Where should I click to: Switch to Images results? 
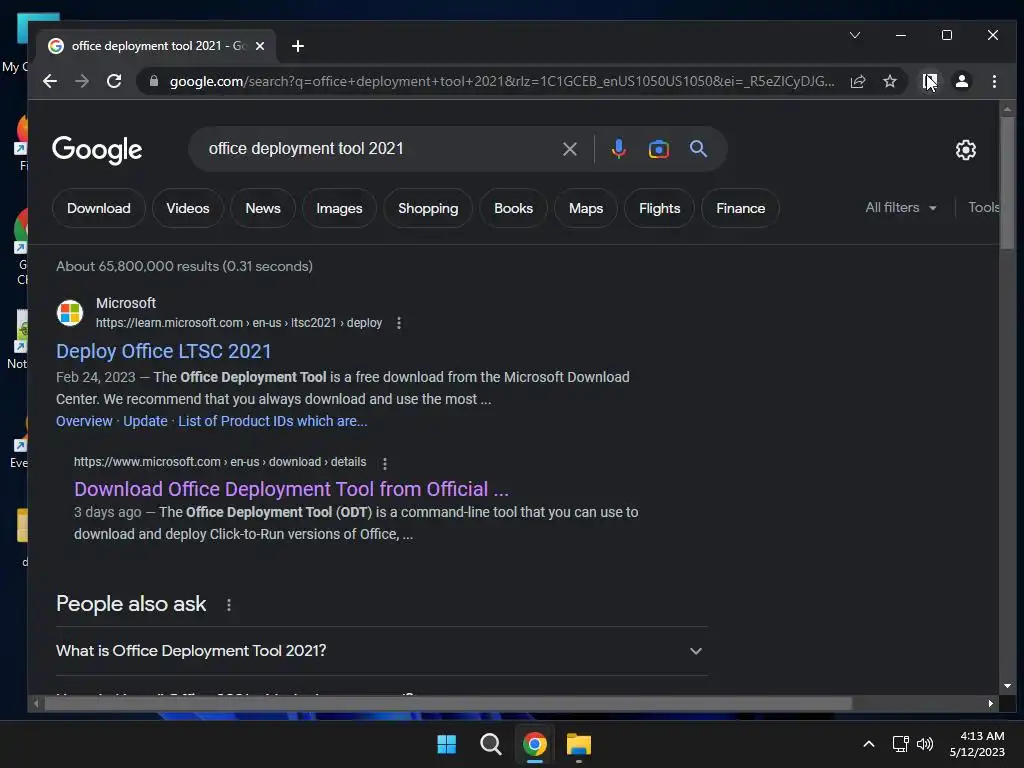[339, 208]
